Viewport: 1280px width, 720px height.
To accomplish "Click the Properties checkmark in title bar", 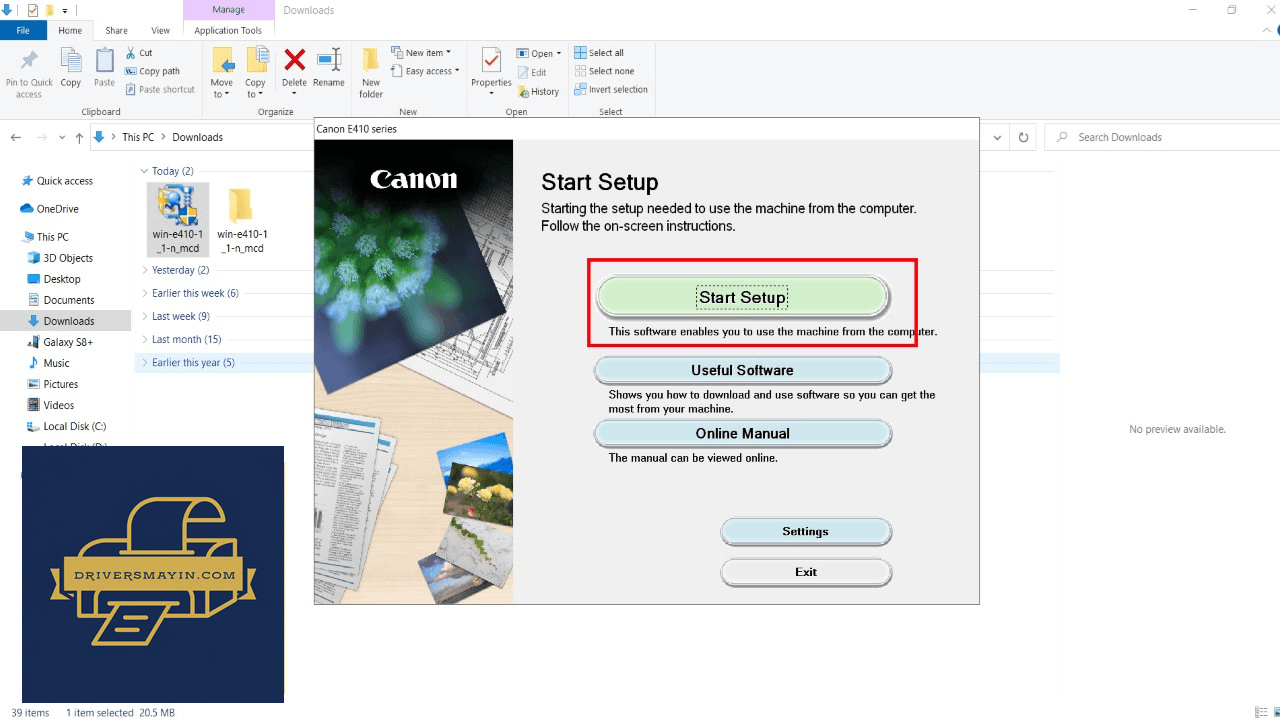I will tap(32, 10).
